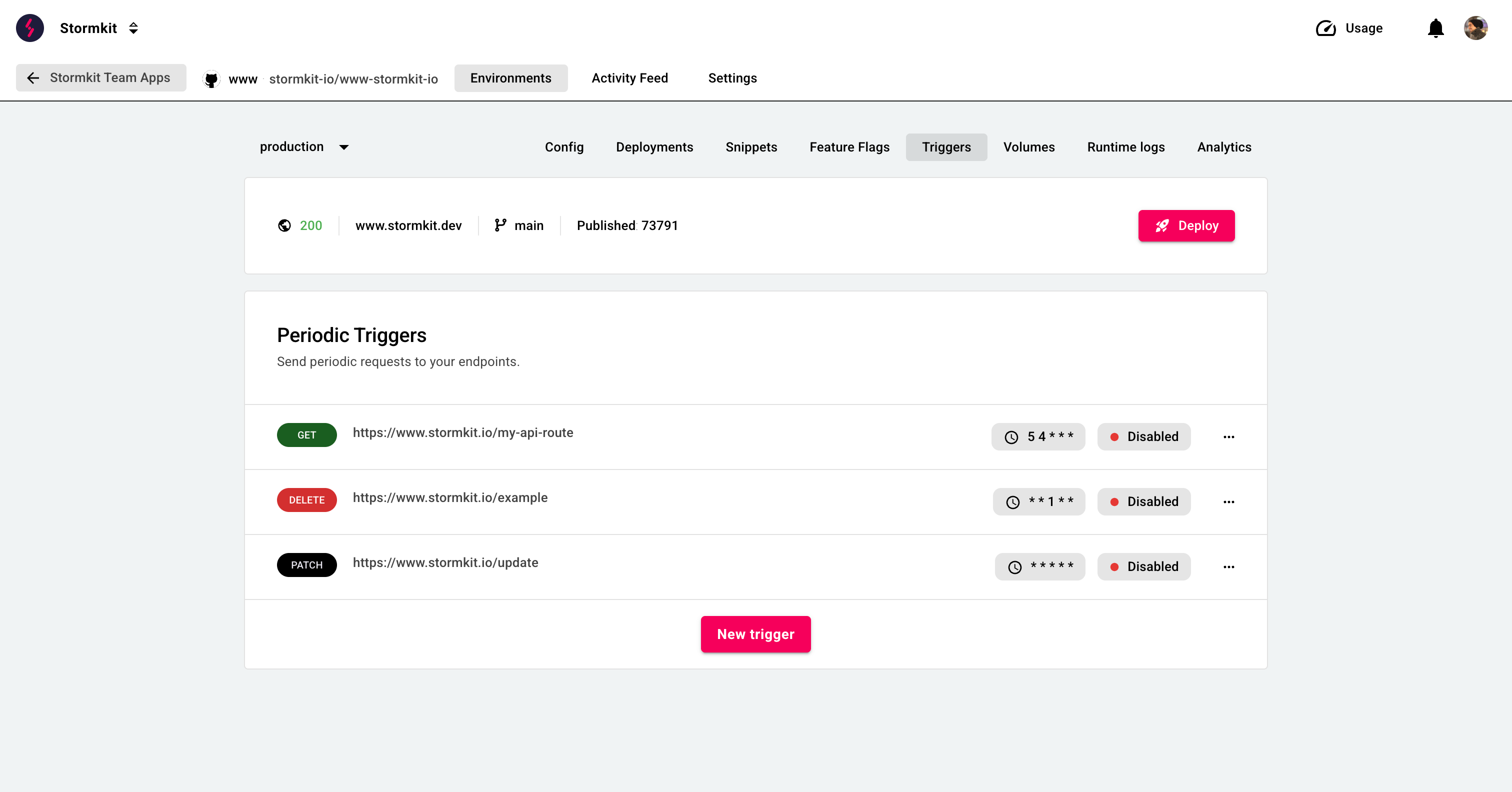Click the GitHub repository icon

coord(211,78)
